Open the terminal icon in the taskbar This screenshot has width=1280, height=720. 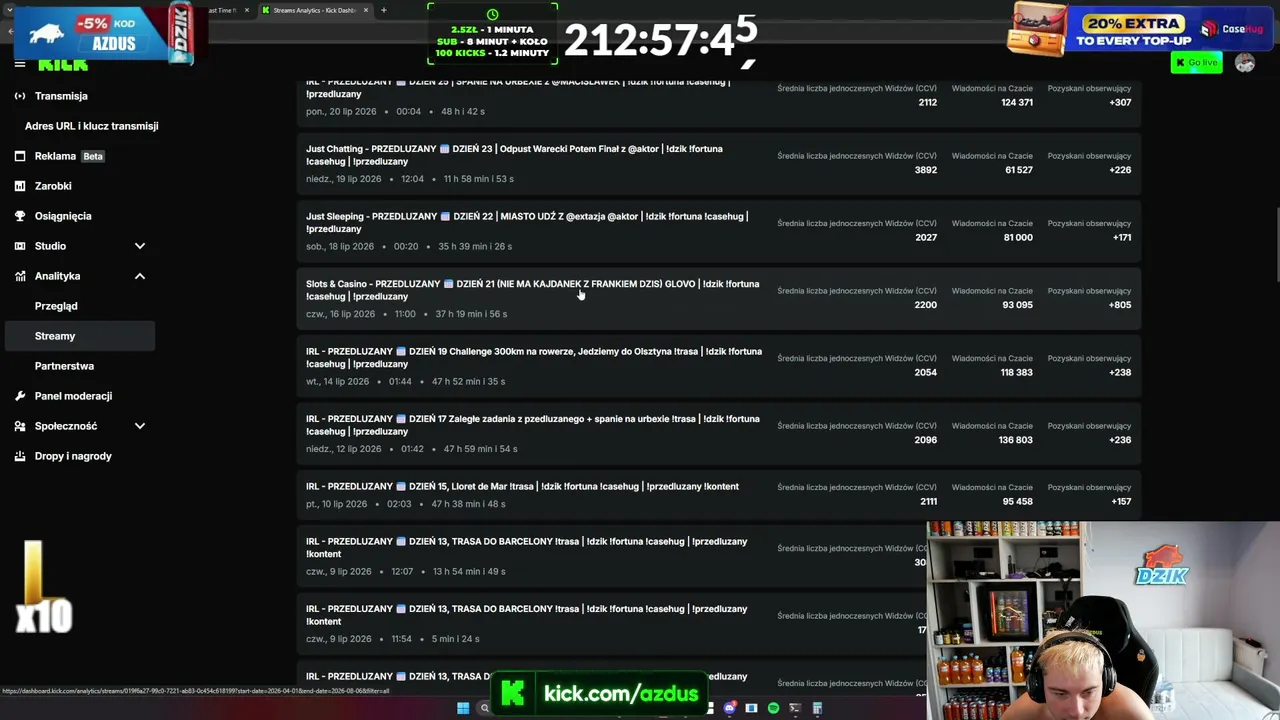tap(795, 708)
